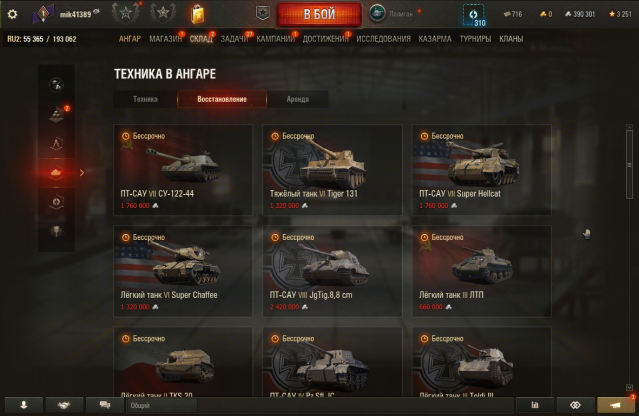
Task: Click the blue 310 energy icon
Action: [x=474, y=15]
